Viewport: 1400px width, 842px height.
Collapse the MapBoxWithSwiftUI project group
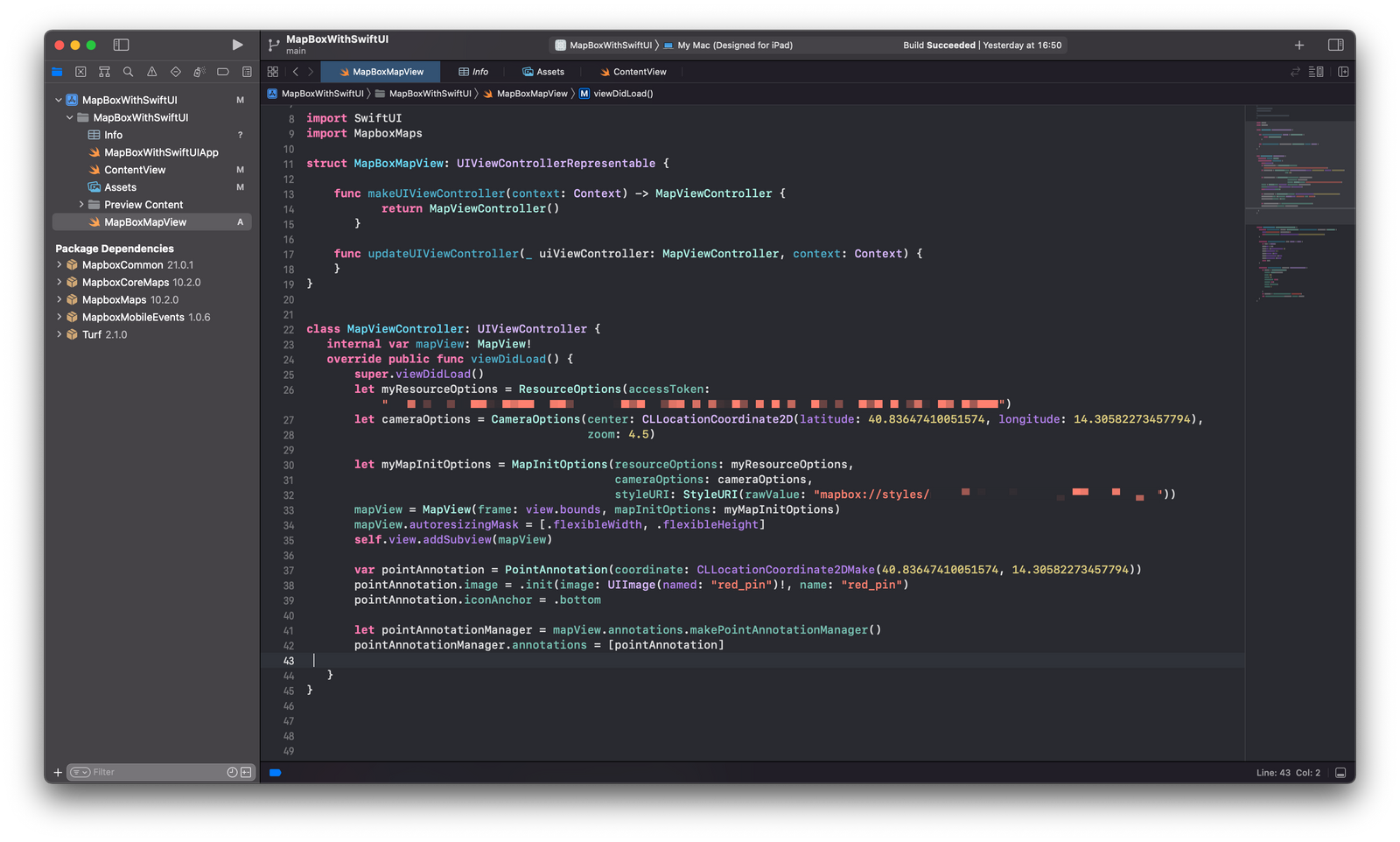pos(58,99)
